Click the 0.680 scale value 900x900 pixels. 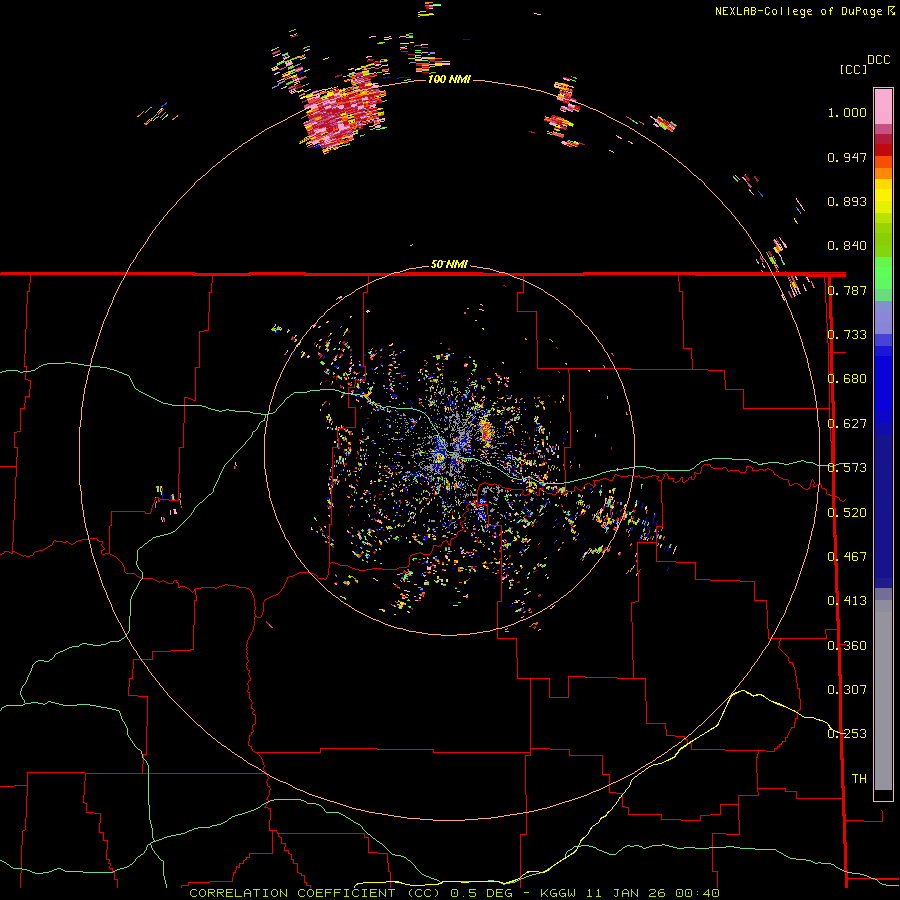847,379
